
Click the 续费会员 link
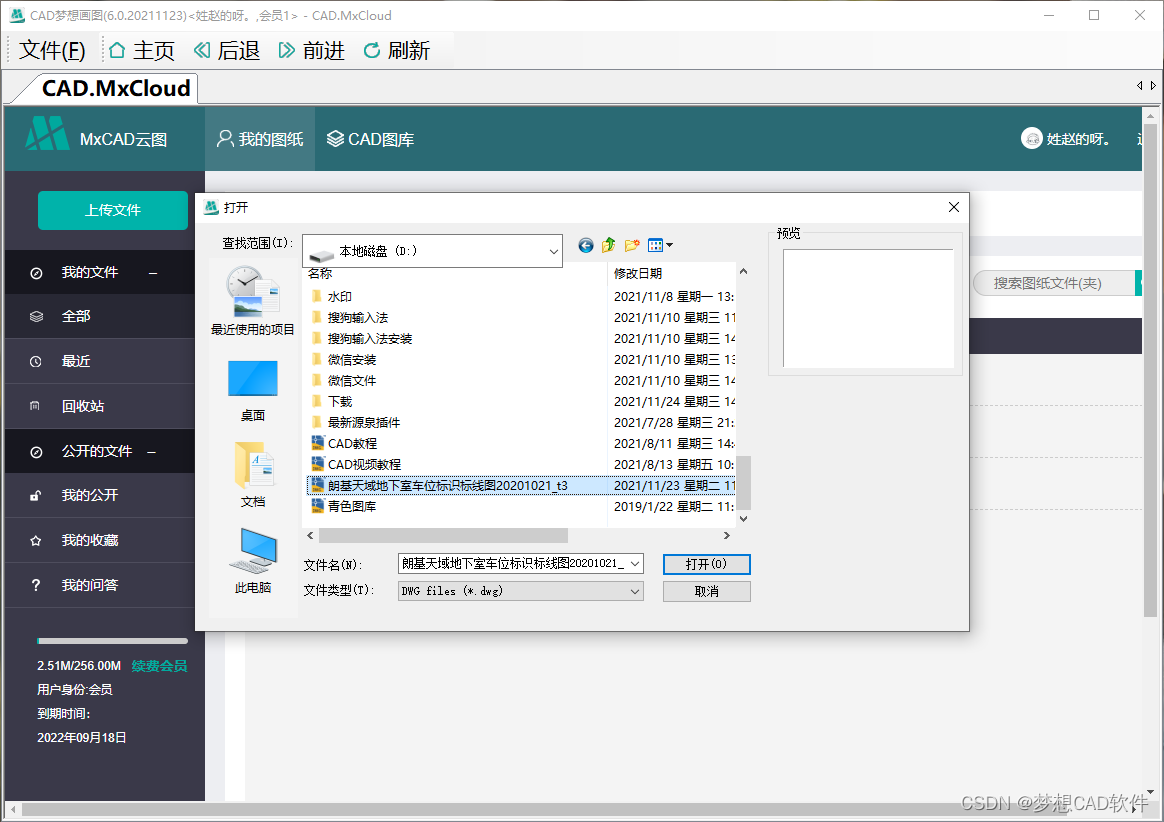click(x=159, y=666)
